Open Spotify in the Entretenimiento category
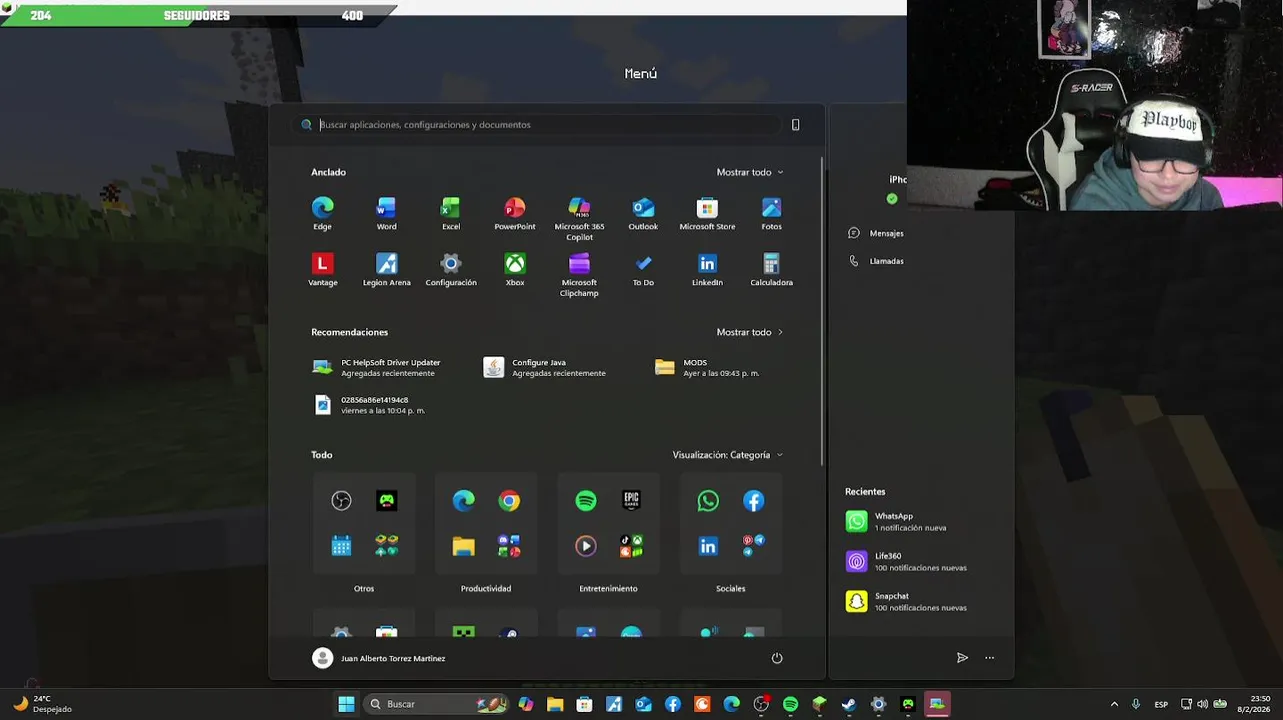1283x720 pixels. (586, 501)
